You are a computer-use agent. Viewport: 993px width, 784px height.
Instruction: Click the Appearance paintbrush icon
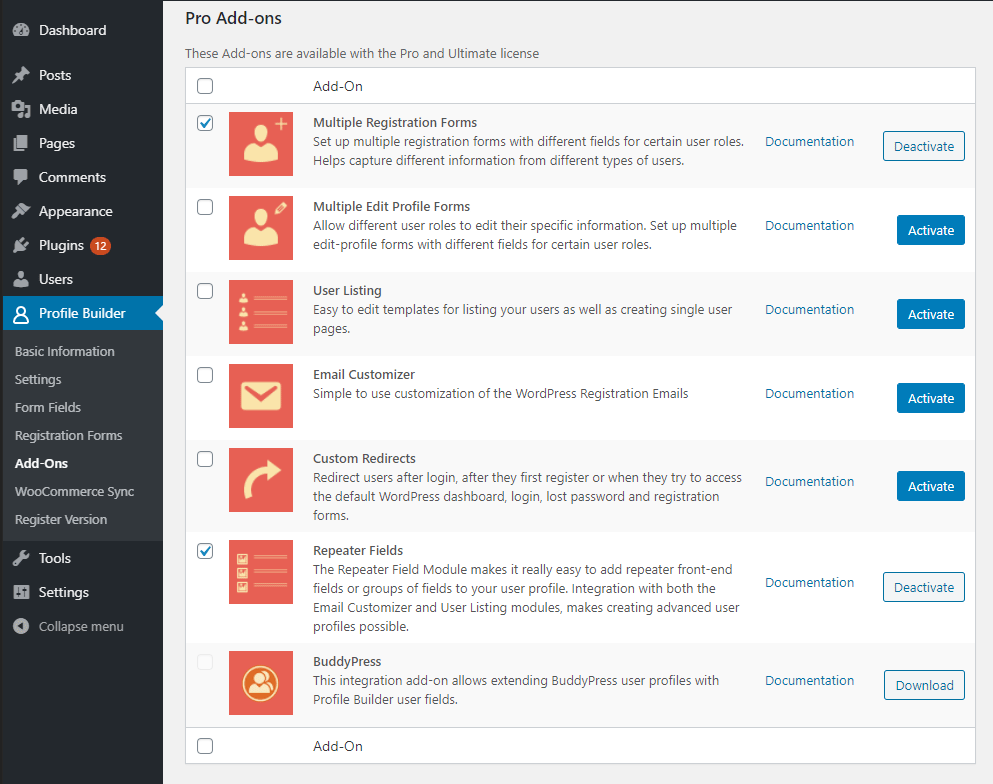[x=21, y=211]
